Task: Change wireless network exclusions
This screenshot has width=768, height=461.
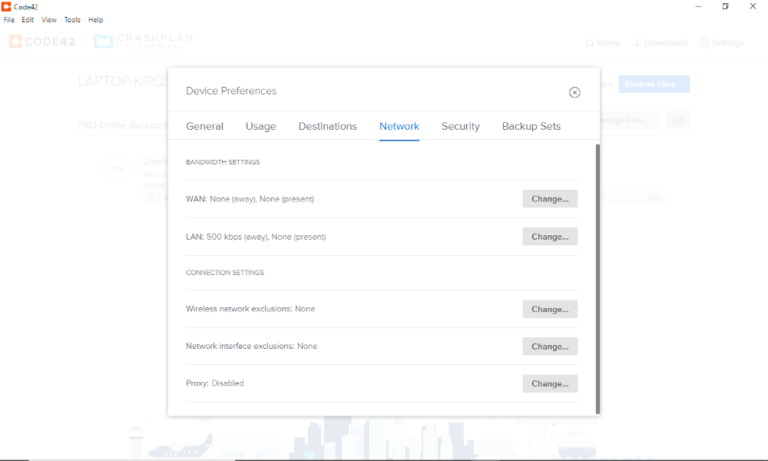Action: click(550, 309)
